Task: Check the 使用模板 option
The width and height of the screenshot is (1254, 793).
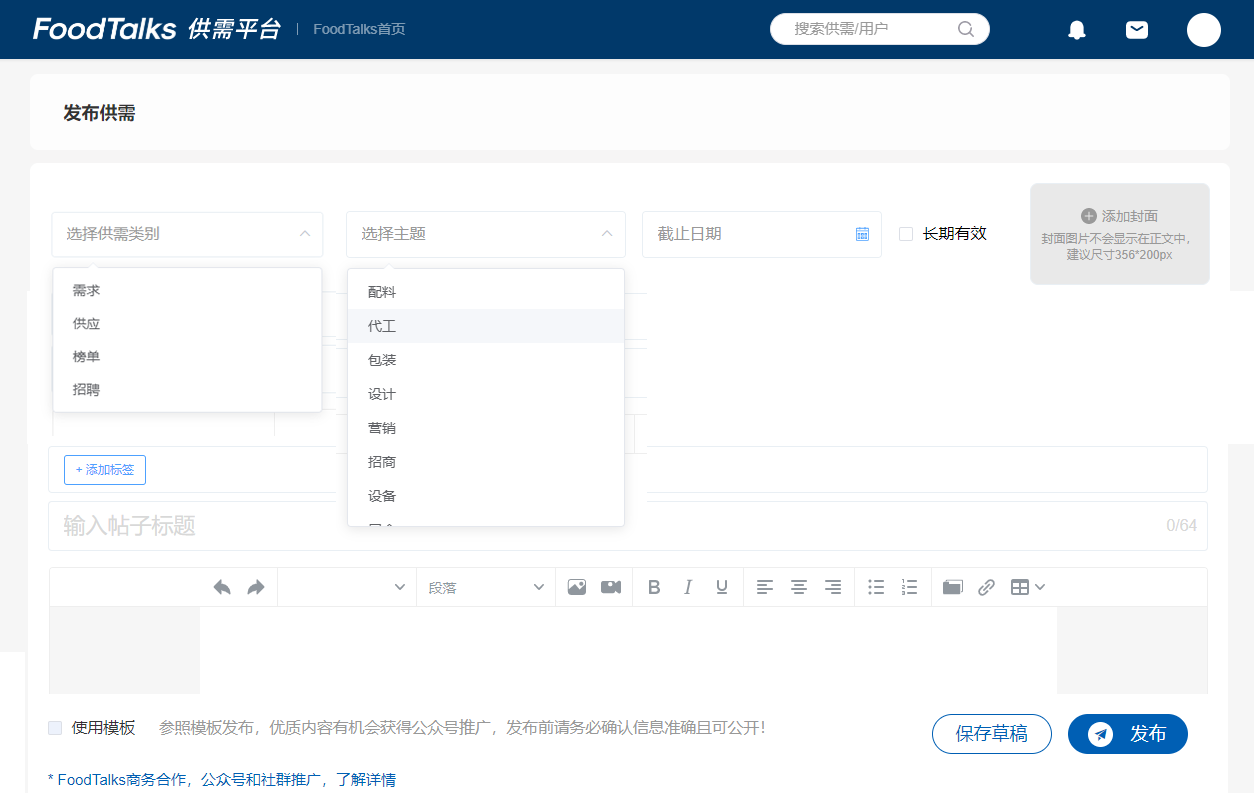Action: 55,728
